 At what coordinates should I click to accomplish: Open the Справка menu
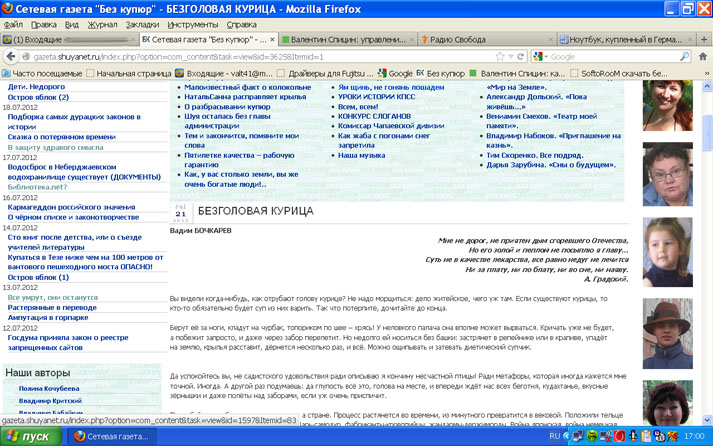241,25
